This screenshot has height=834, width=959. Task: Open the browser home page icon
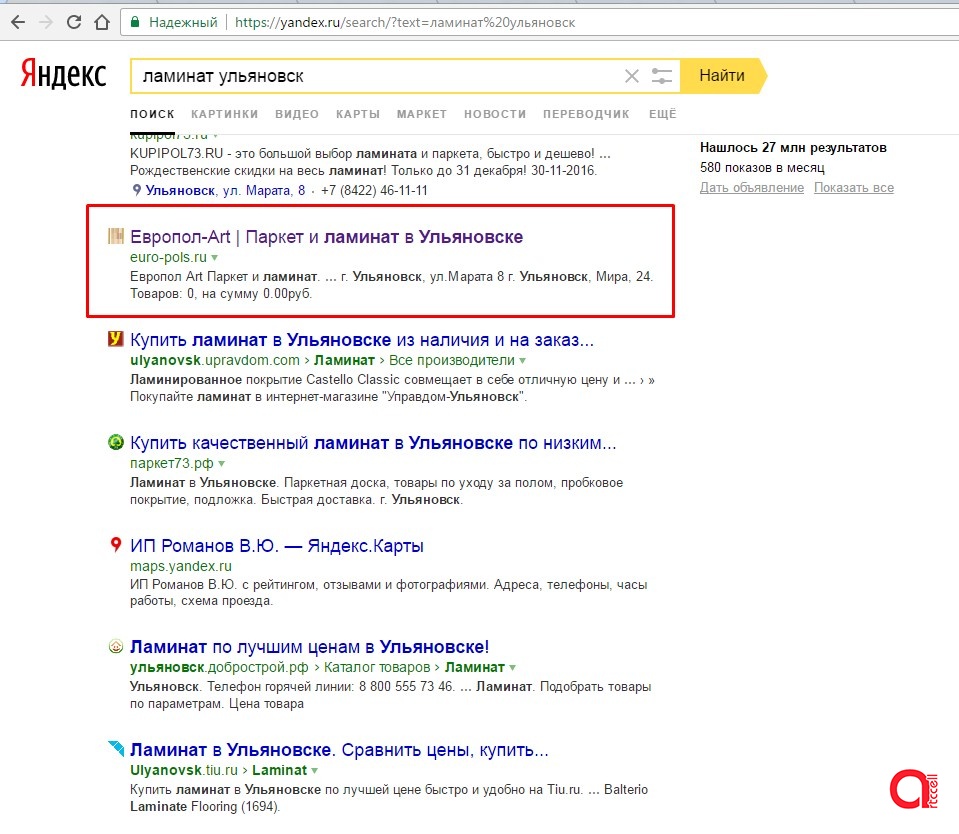pos(102,23)
